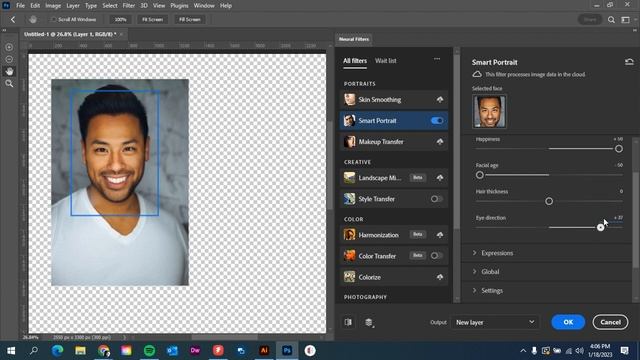640x360 pixels.
Task: Open the Plugins menu
Action: coord(180,6)
